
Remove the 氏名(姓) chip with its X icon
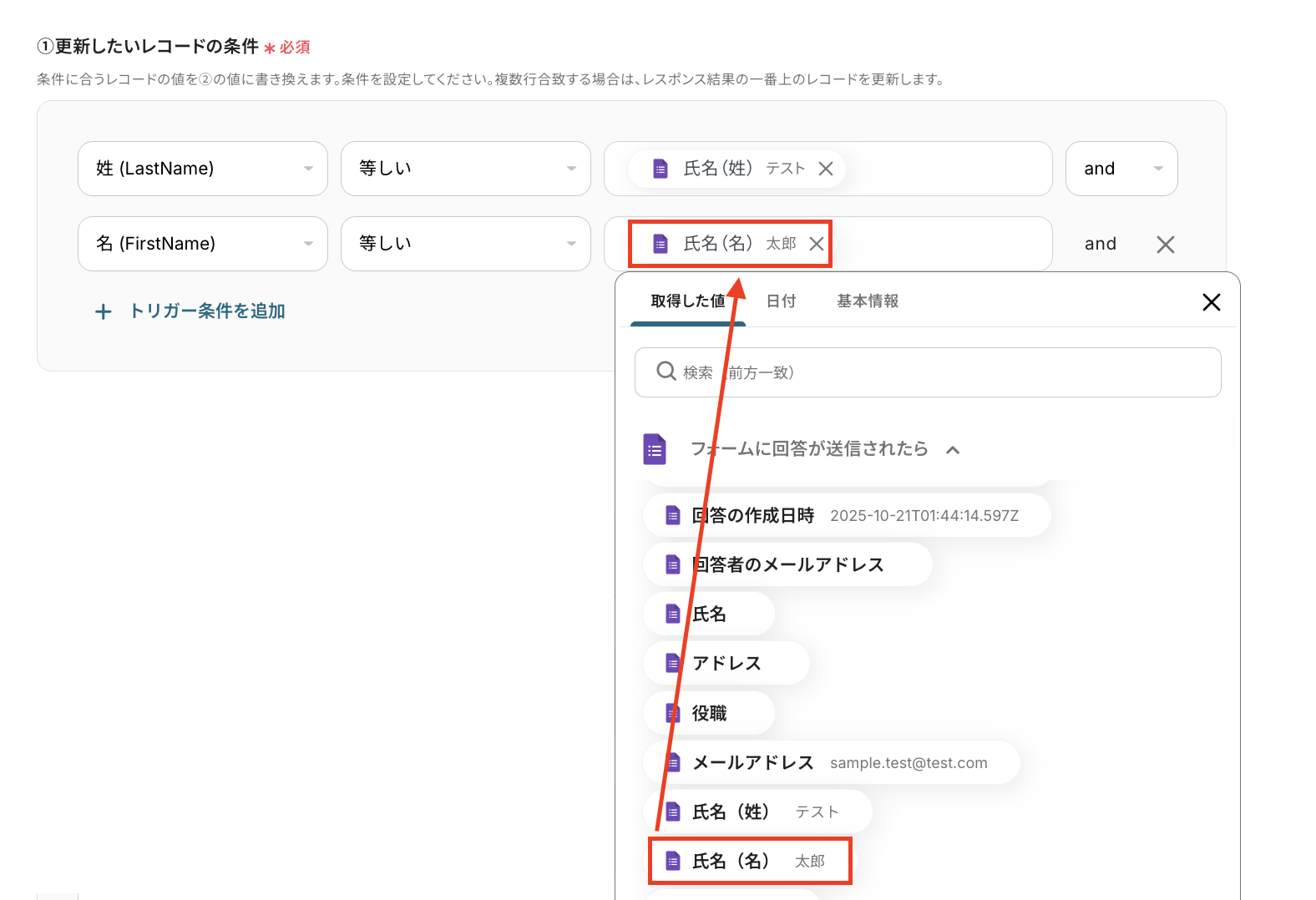(x=826, y=169)
